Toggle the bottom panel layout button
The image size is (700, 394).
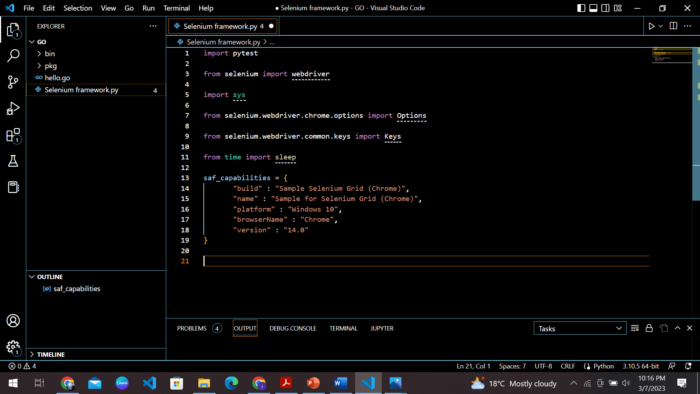click(593, 8)
